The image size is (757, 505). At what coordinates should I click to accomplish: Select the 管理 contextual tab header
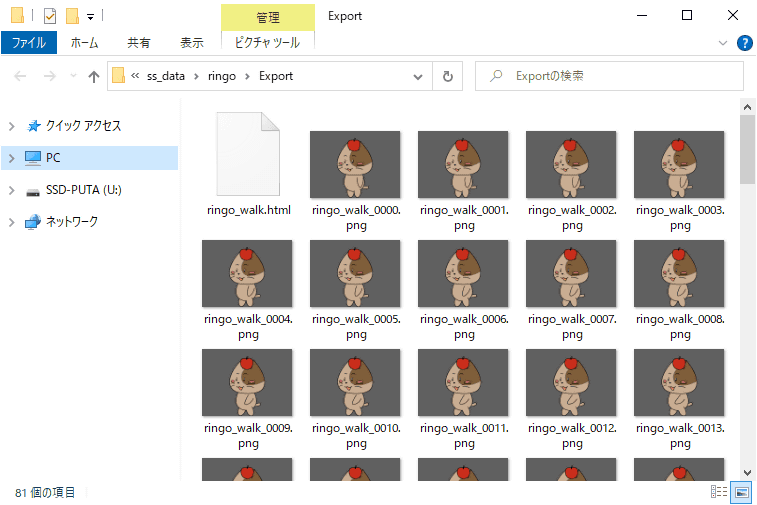pos(268,17)
